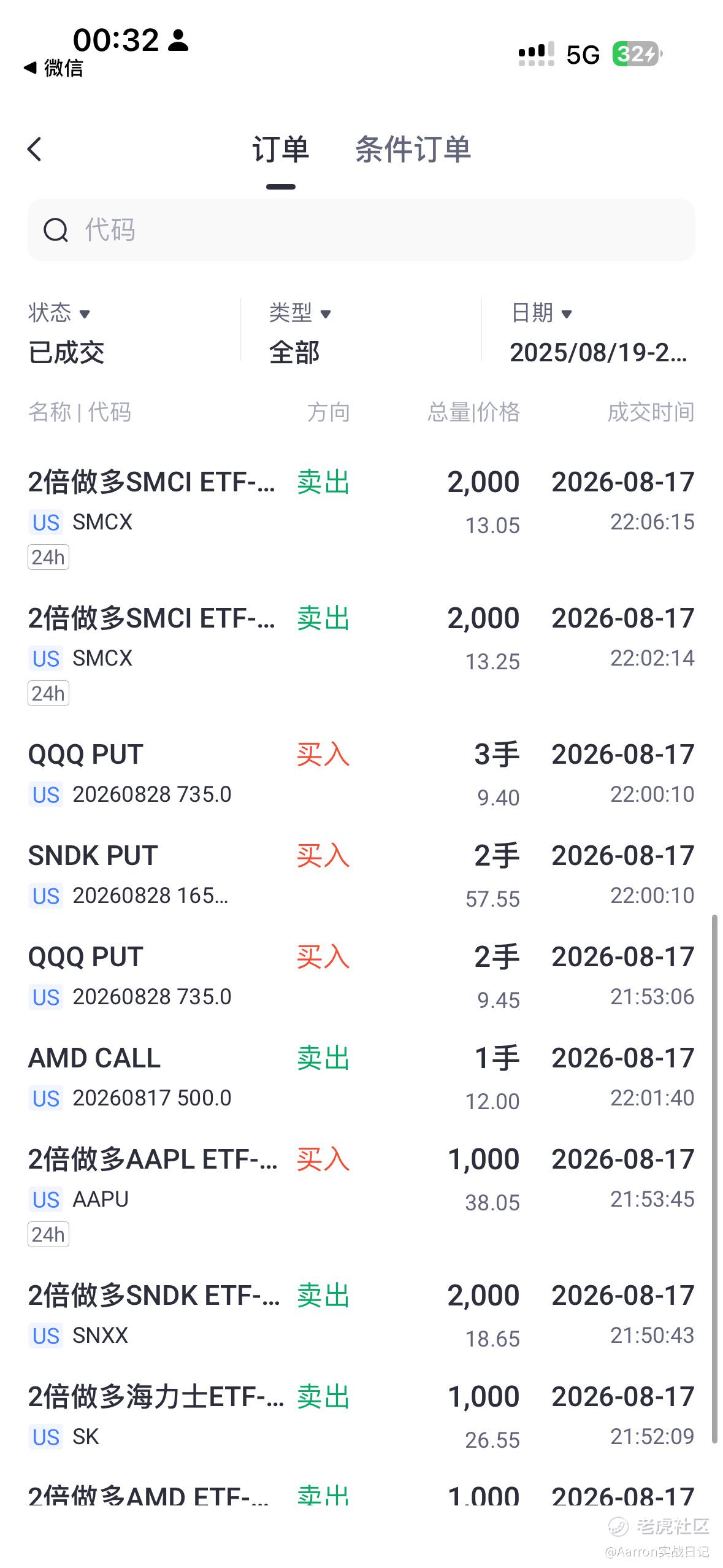Viewport: 723px width, 1568px height.
Task: Click the 24h badge on SMCX 13.05 order
Action: [x=48, y=557]
